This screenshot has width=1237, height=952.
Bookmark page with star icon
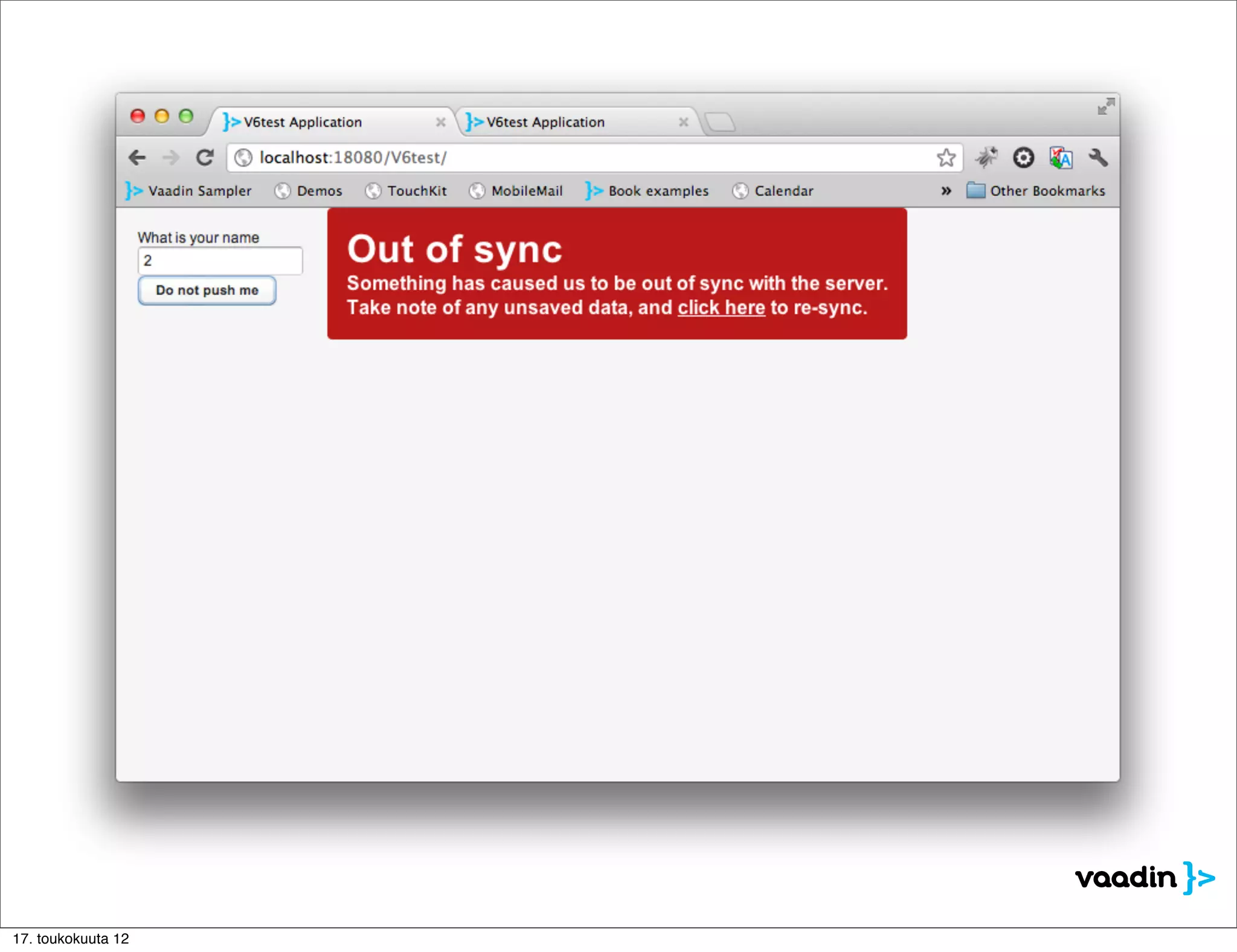tap(946, 158)
